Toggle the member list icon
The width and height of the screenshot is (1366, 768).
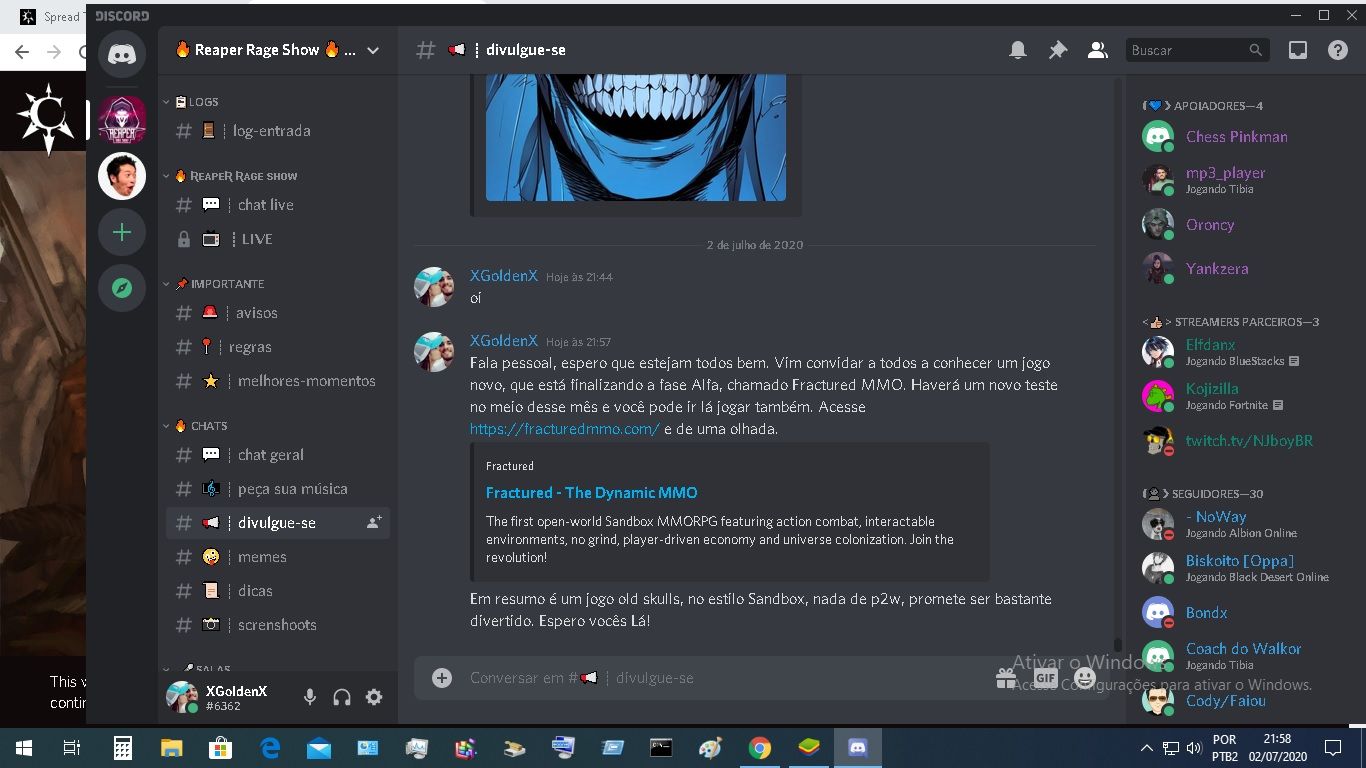pyautogui.click(x=1098, y=50)
